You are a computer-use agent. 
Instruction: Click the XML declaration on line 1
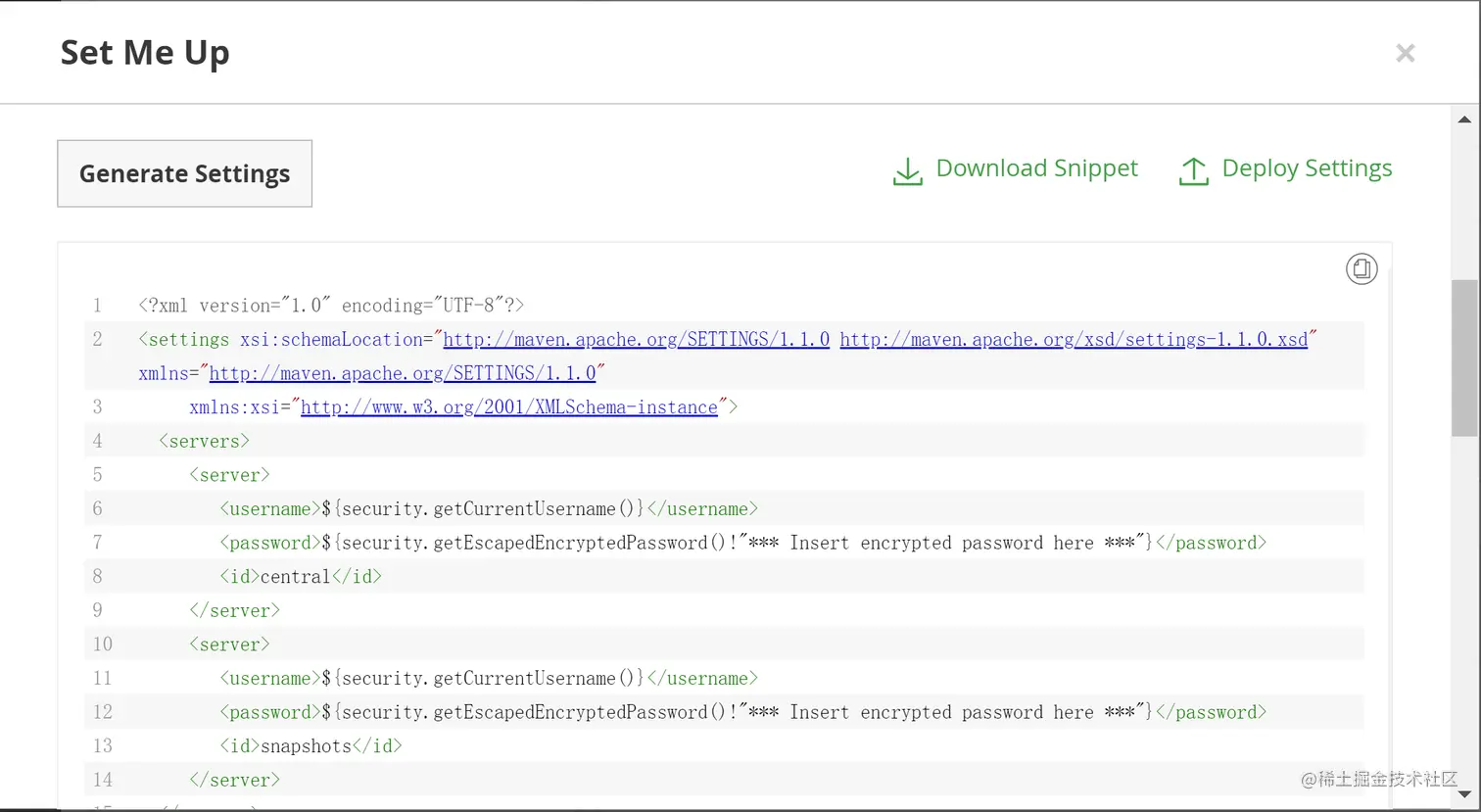point(331,306)
